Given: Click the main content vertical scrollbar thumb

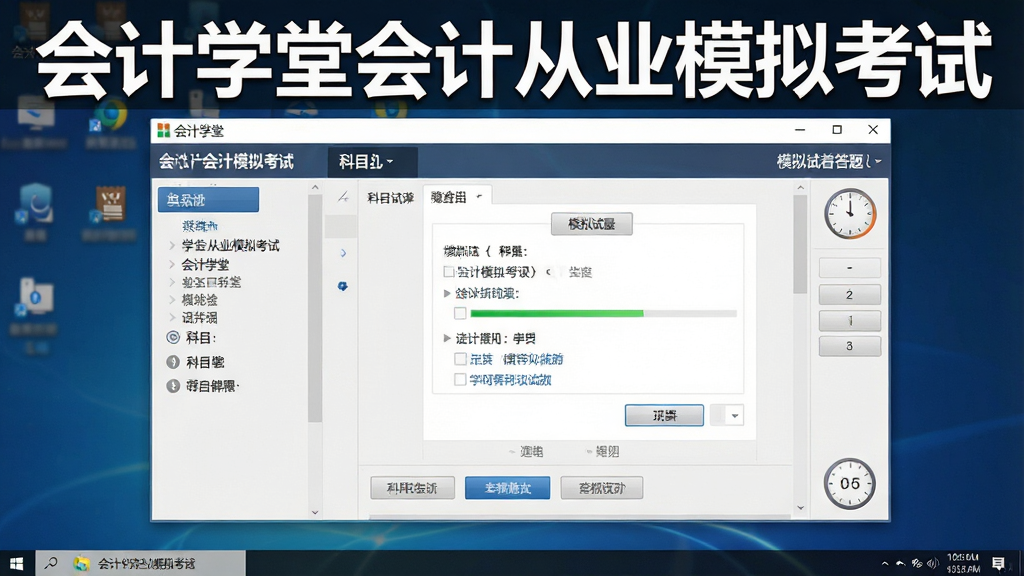Looking at the screenshot, I should tap(800, 244).
